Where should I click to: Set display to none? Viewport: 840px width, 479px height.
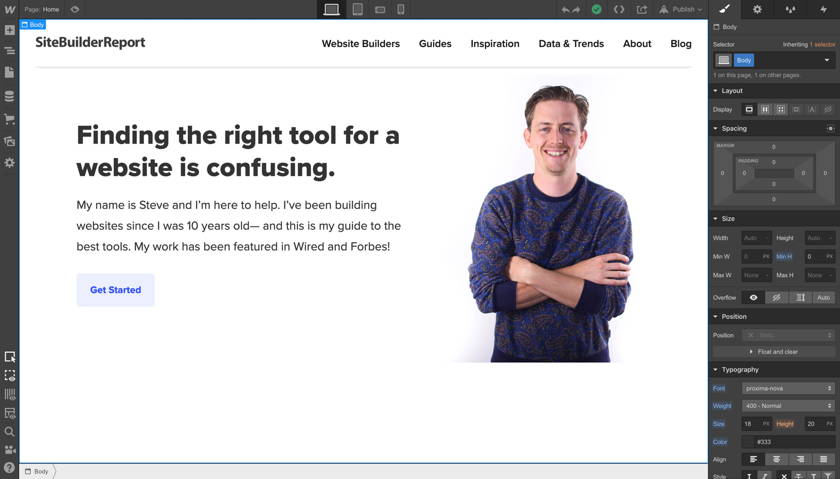[x=828, y=109]
